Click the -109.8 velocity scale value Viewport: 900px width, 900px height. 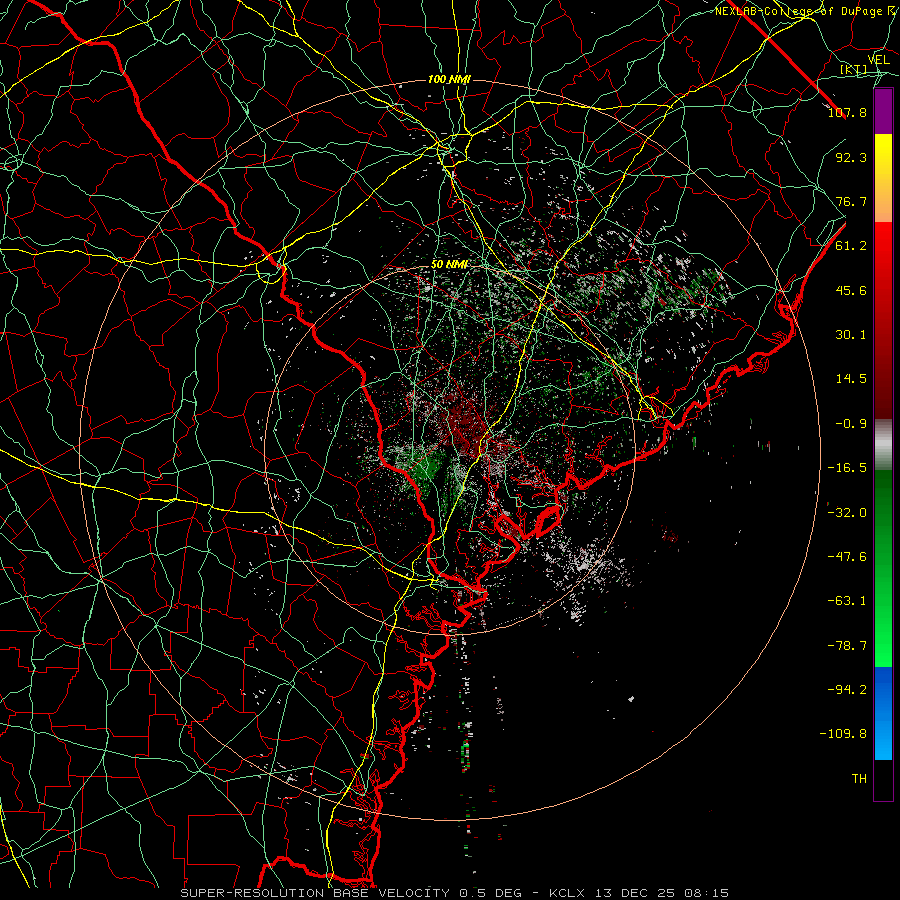coord(843,734)
